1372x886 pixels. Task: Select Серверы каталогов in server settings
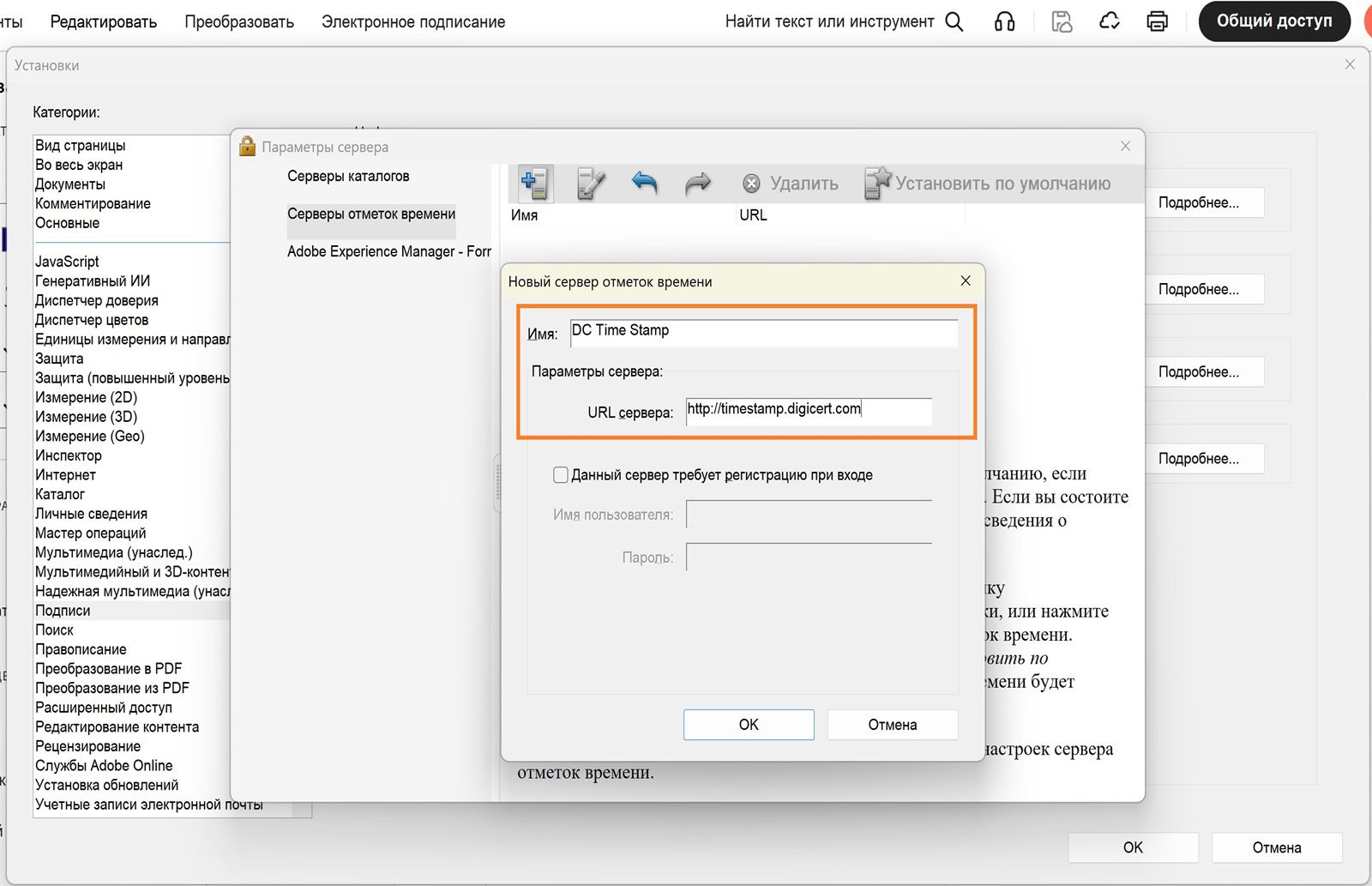coord(348,176)
